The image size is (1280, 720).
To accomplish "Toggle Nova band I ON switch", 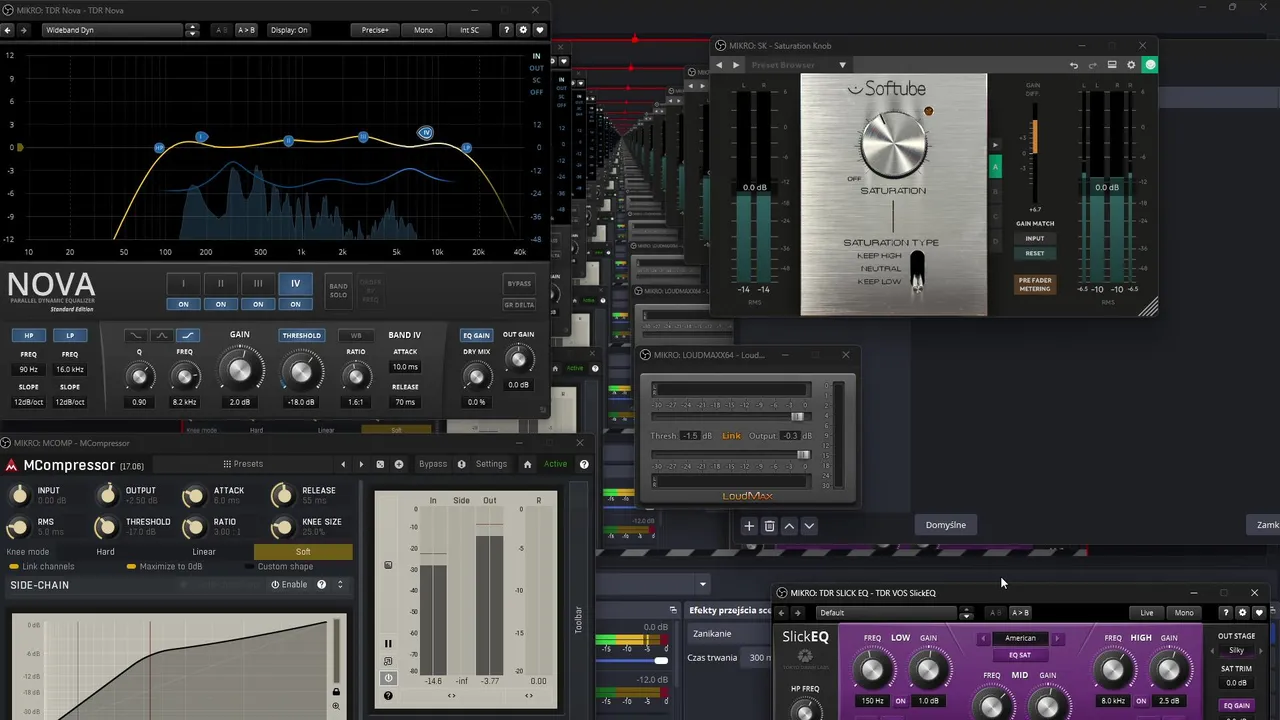I will click(183, 304).
